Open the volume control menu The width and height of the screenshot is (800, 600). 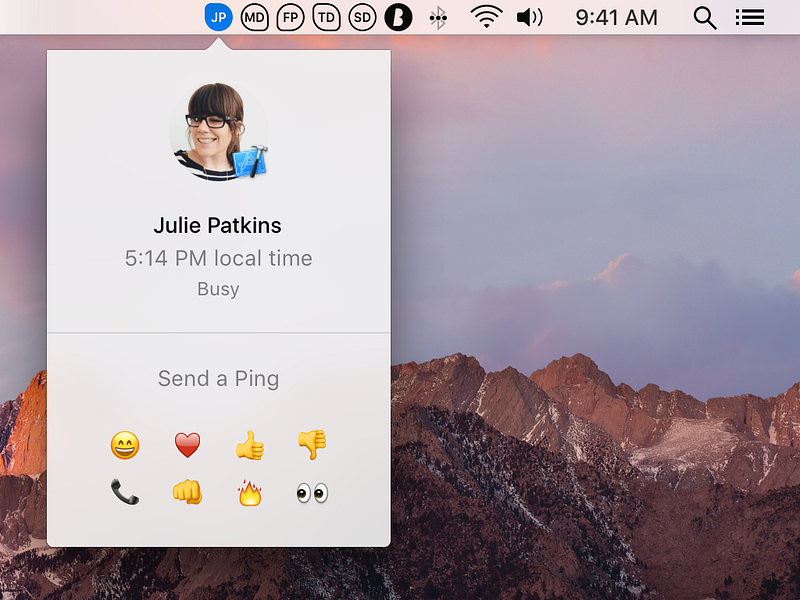coord(530,18)
